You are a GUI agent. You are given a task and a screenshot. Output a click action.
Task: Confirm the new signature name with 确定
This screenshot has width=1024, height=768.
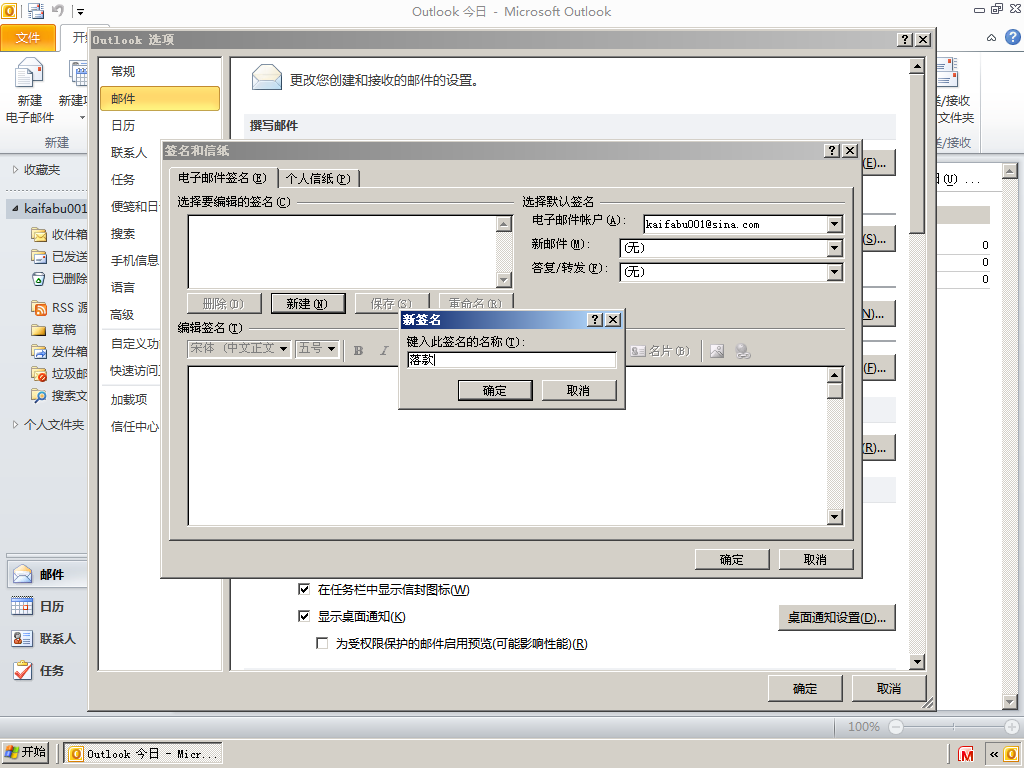[x=495, y=391]
